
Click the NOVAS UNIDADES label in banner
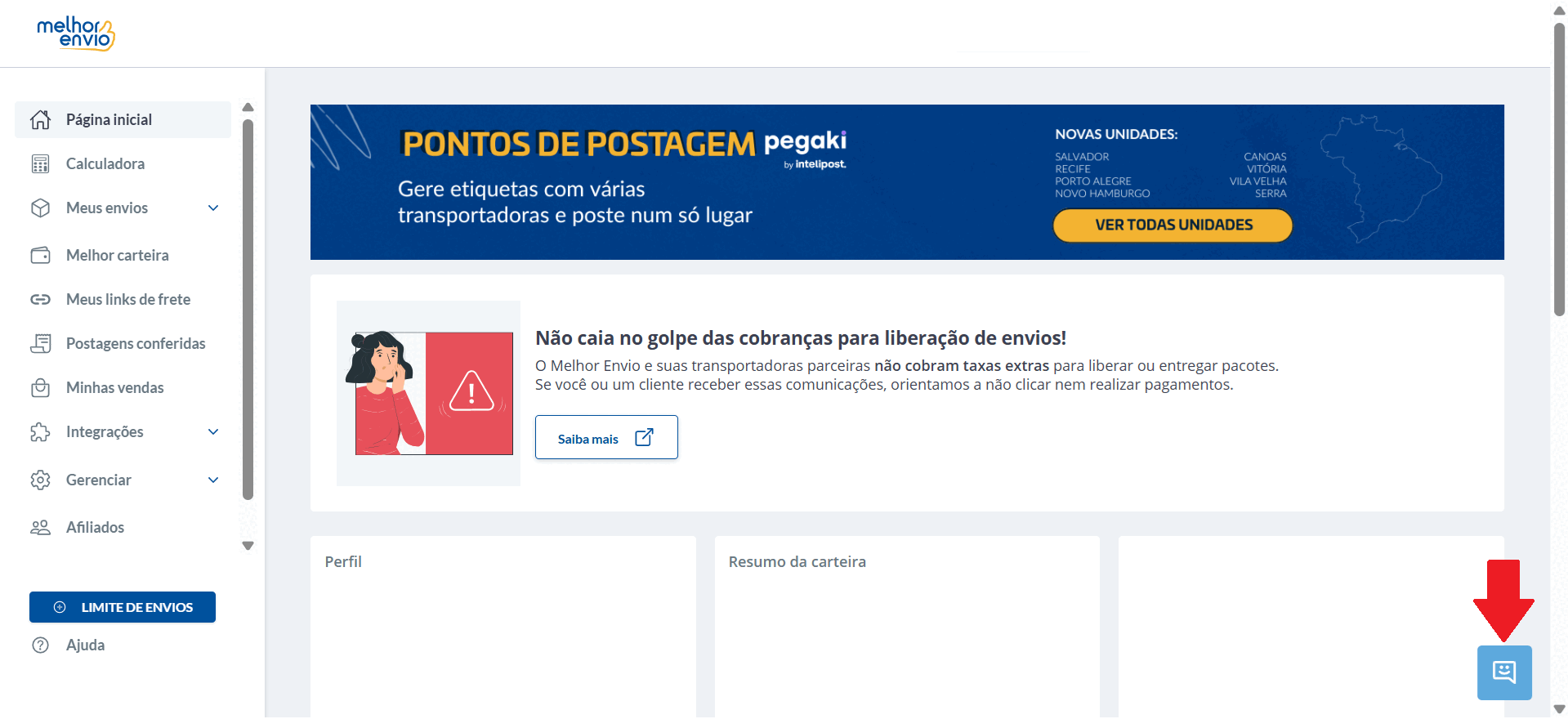(x=1116, y=135)
